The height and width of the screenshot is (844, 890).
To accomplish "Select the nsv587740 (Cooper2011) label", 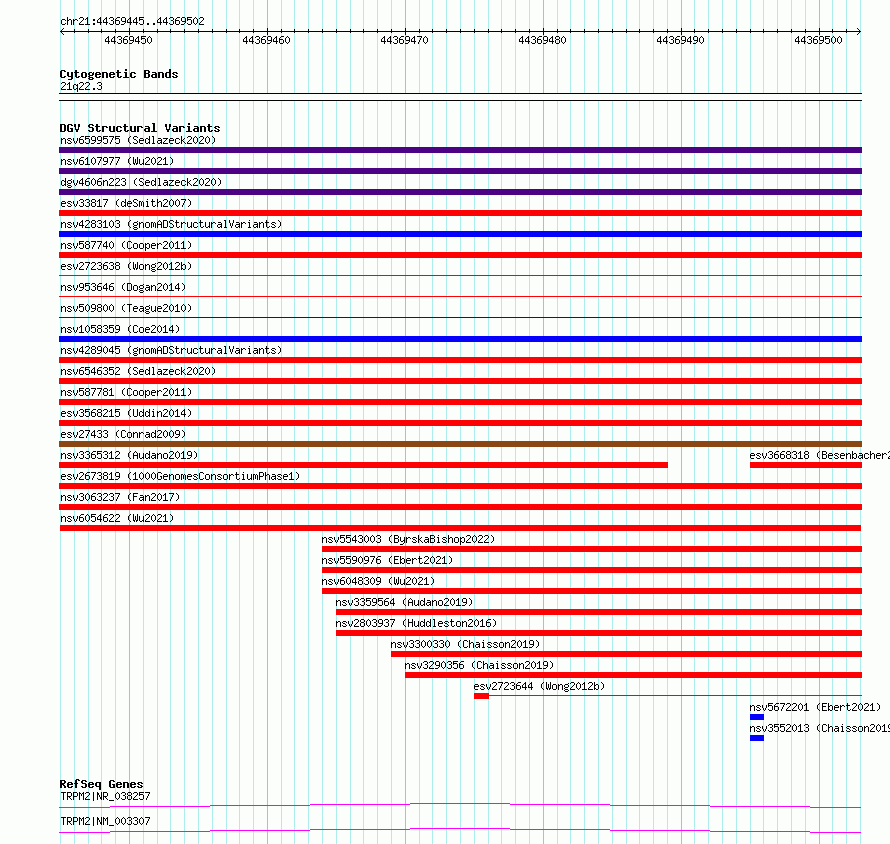I will pos(126,245).
